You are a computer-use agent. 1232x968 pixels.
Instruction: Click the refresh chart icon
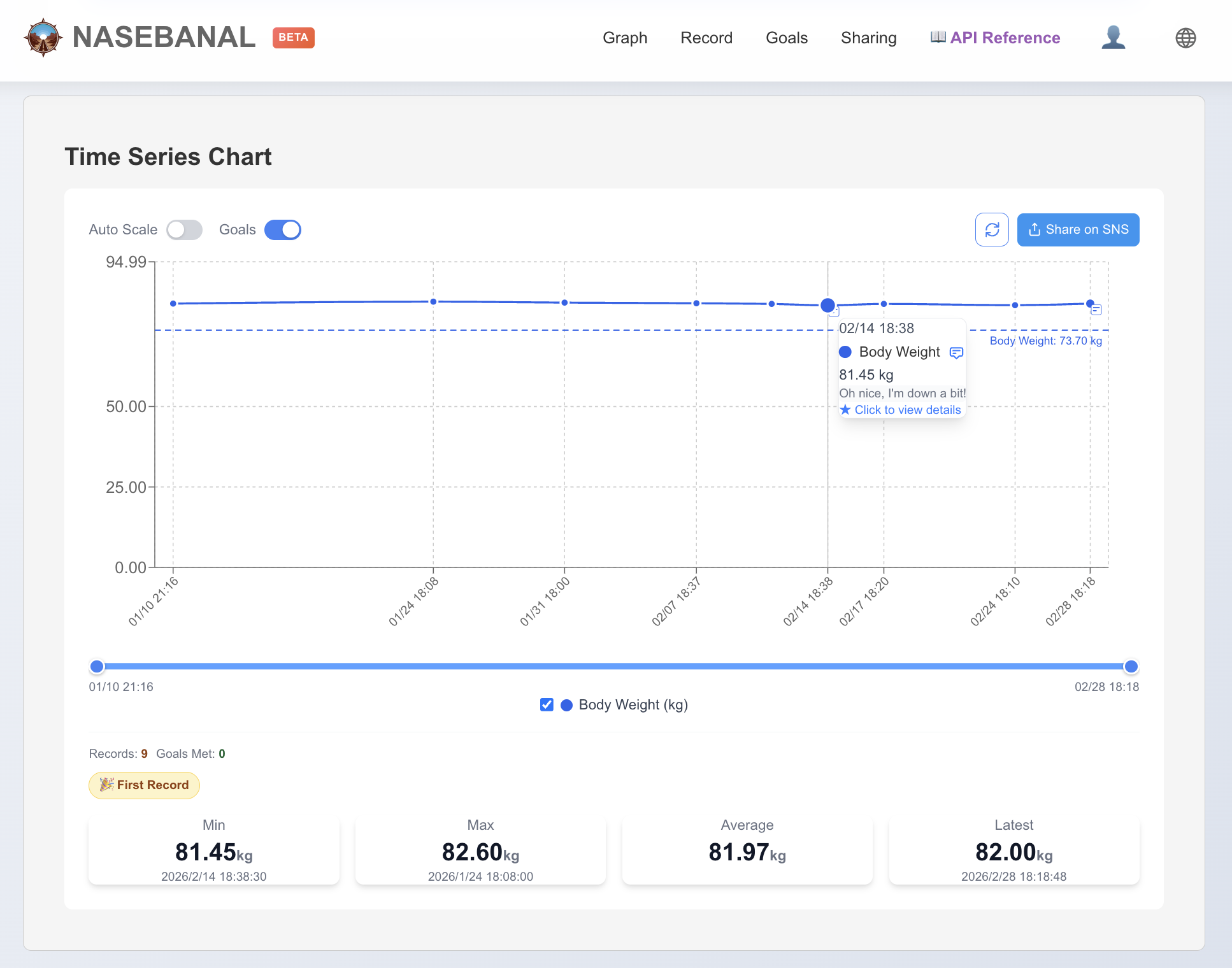tap(992, 230)
